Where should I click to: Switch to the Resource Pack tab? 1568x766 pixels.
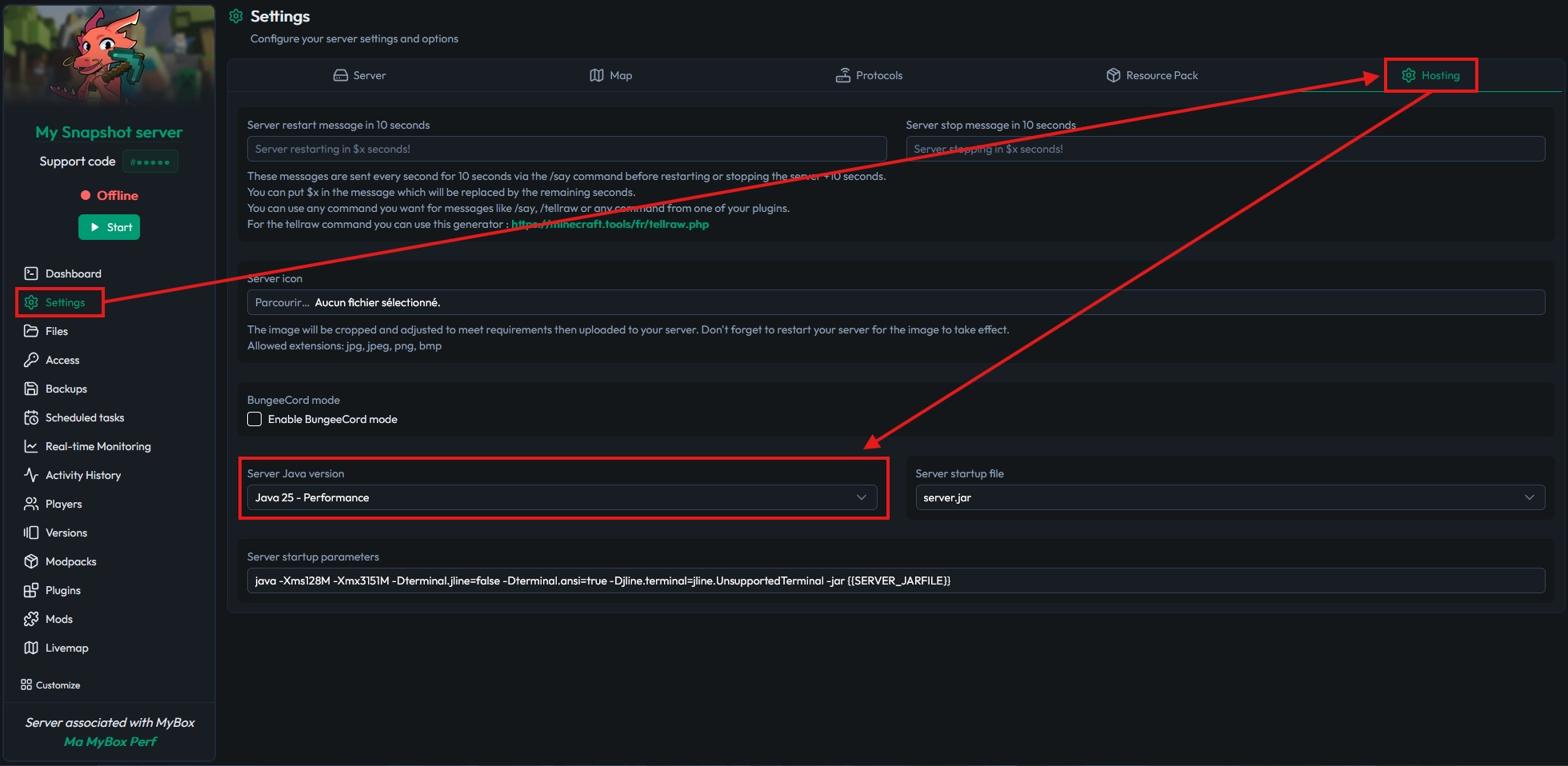click(x=1152, y=75)
